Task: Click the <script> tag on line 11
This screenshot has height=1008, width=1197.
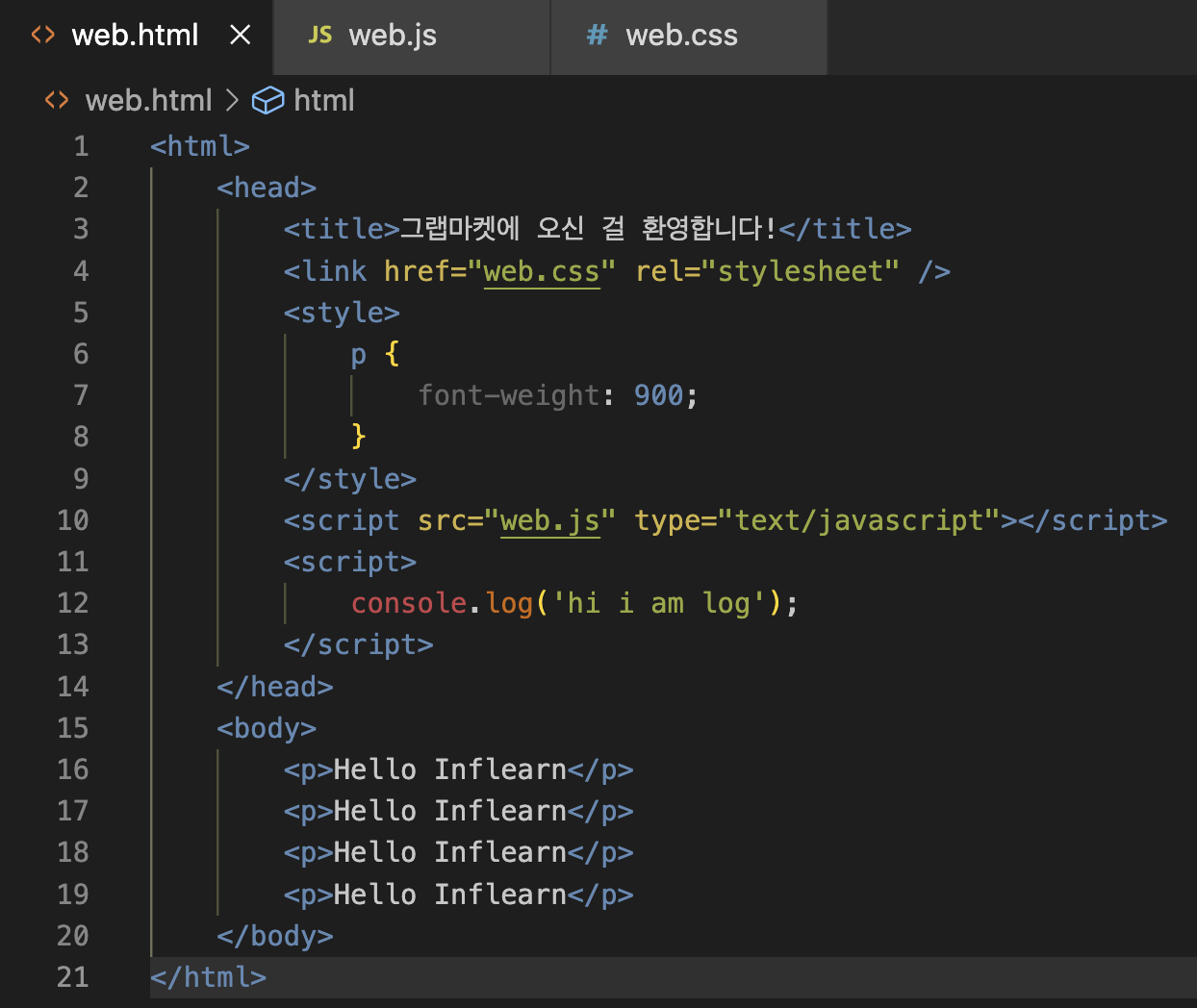Action: coord(350,562)
